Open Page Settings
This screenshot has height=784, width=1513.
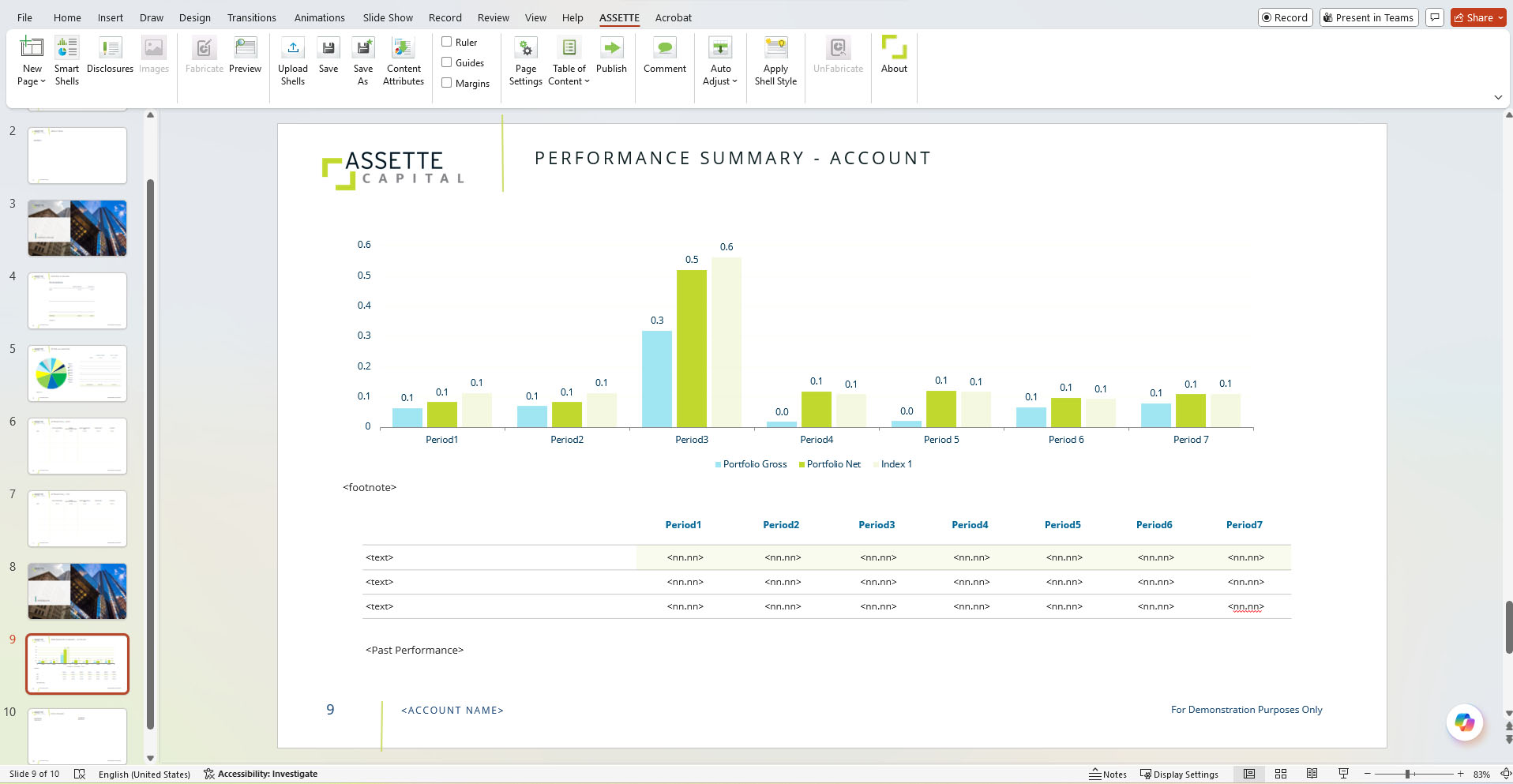(525, 61)
